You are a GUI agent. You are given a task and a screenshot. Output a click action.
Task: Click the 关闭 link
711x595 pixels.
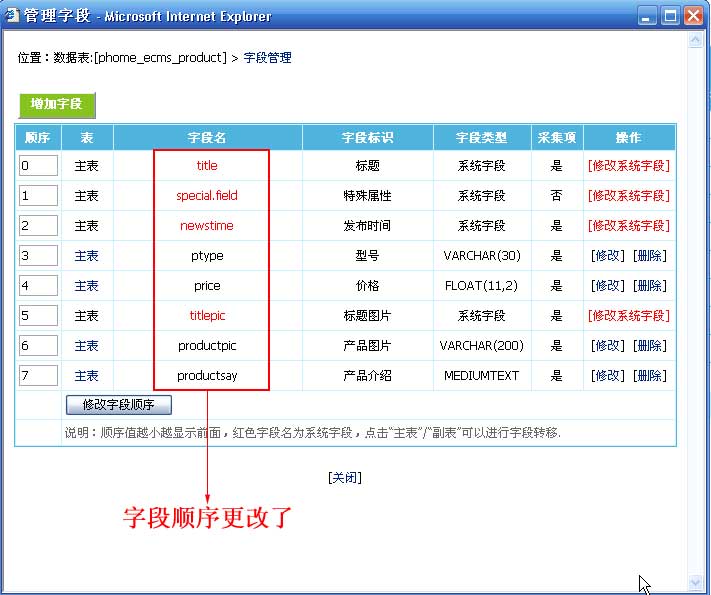(x=344, y=478)
